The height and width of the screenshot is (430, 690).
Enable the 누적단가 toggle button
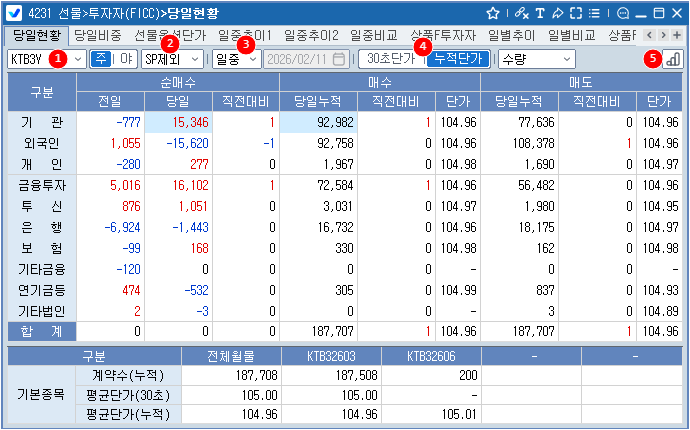[x=458, y=59]
